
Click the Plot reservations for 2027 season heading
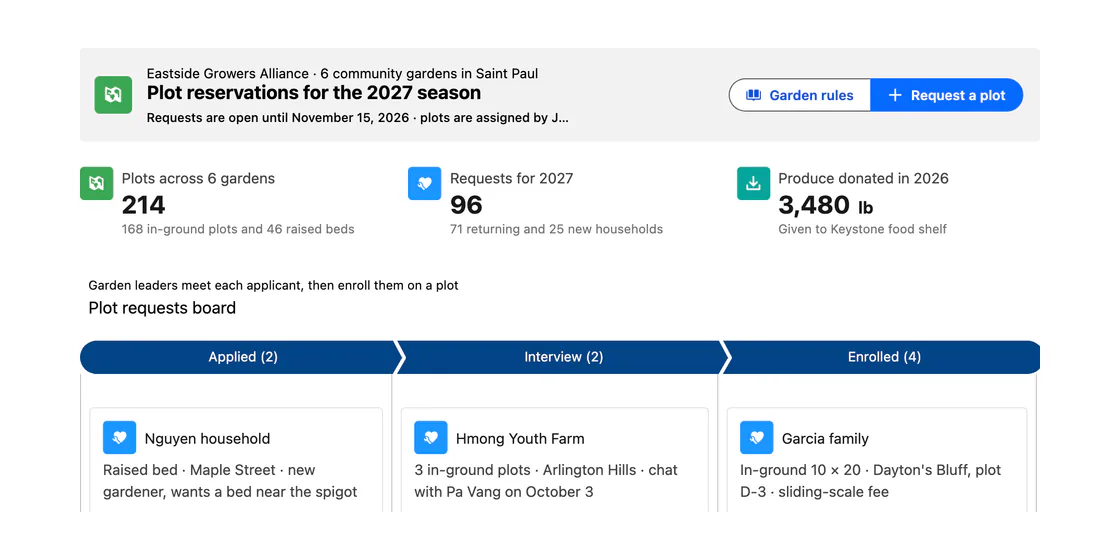coord(314,93)
